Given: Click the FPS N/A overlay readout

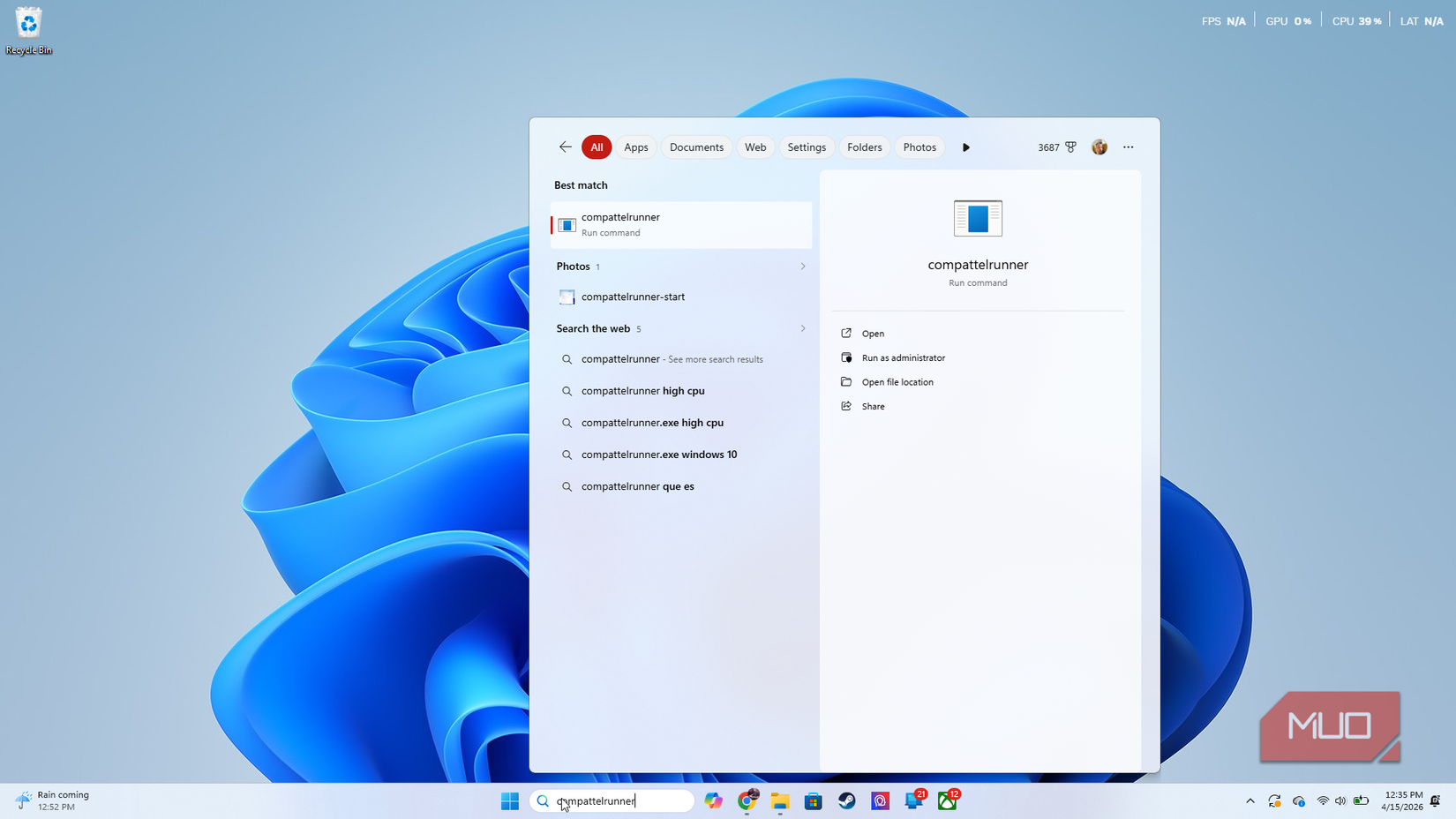Looking at the screenshot, I should [1224, 21].
